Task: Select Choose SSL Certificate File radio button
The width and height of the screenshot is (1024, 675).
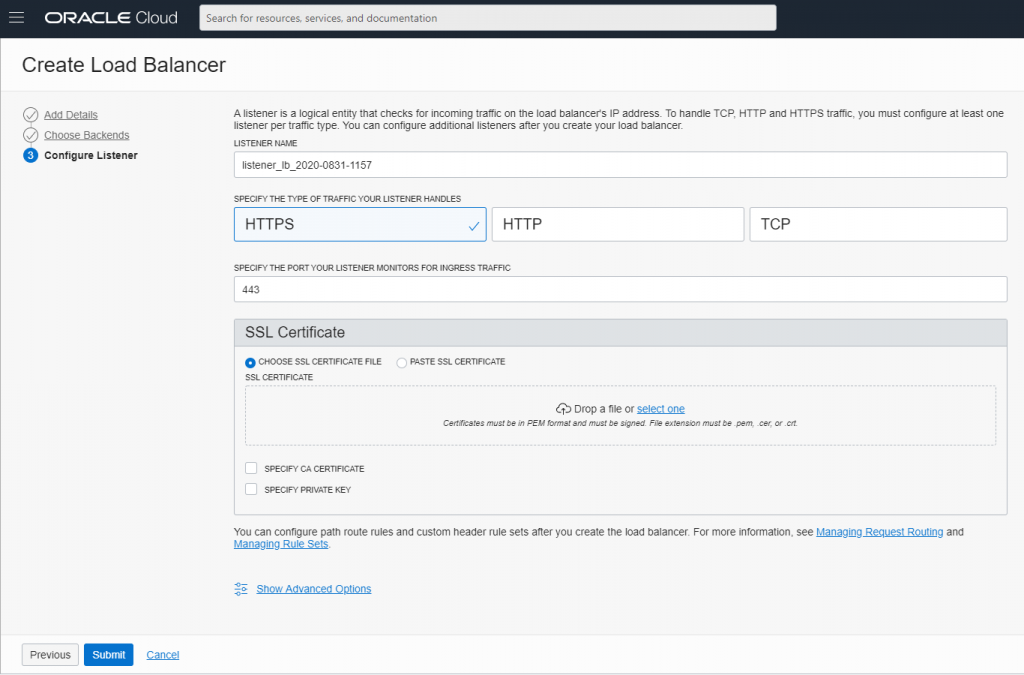Action: pos(250,362)
